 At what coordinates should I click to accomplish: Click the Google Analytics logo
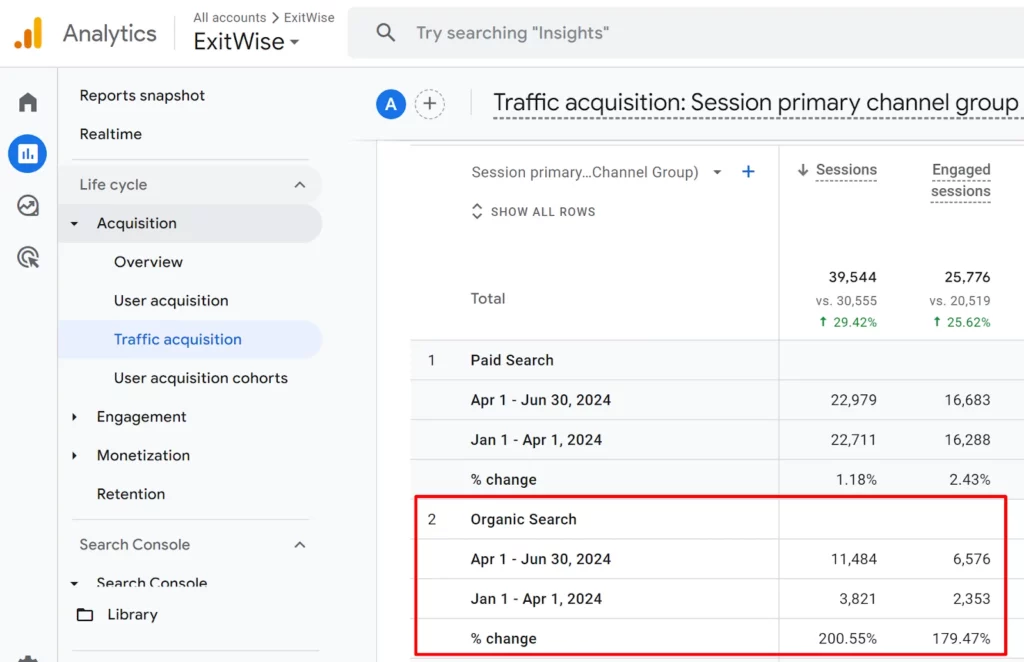click(x=28, y=32)
